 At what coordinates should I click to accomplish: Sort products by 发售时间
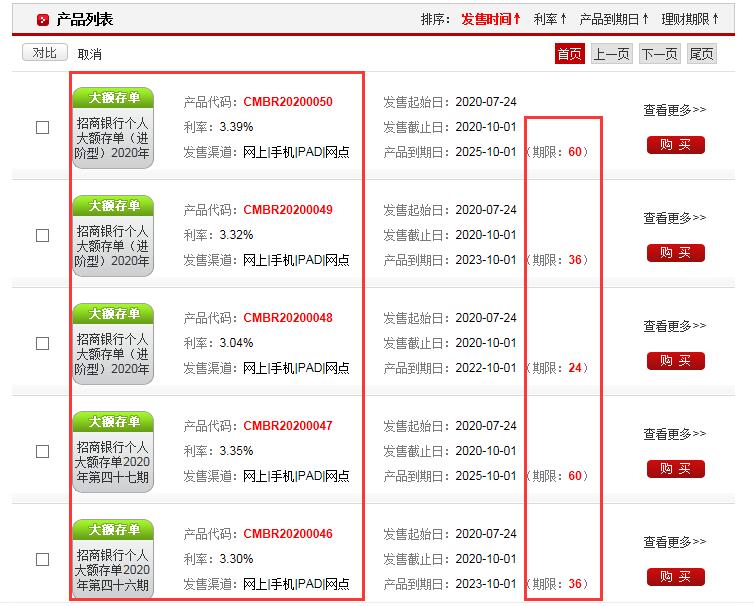click(490, 19)
